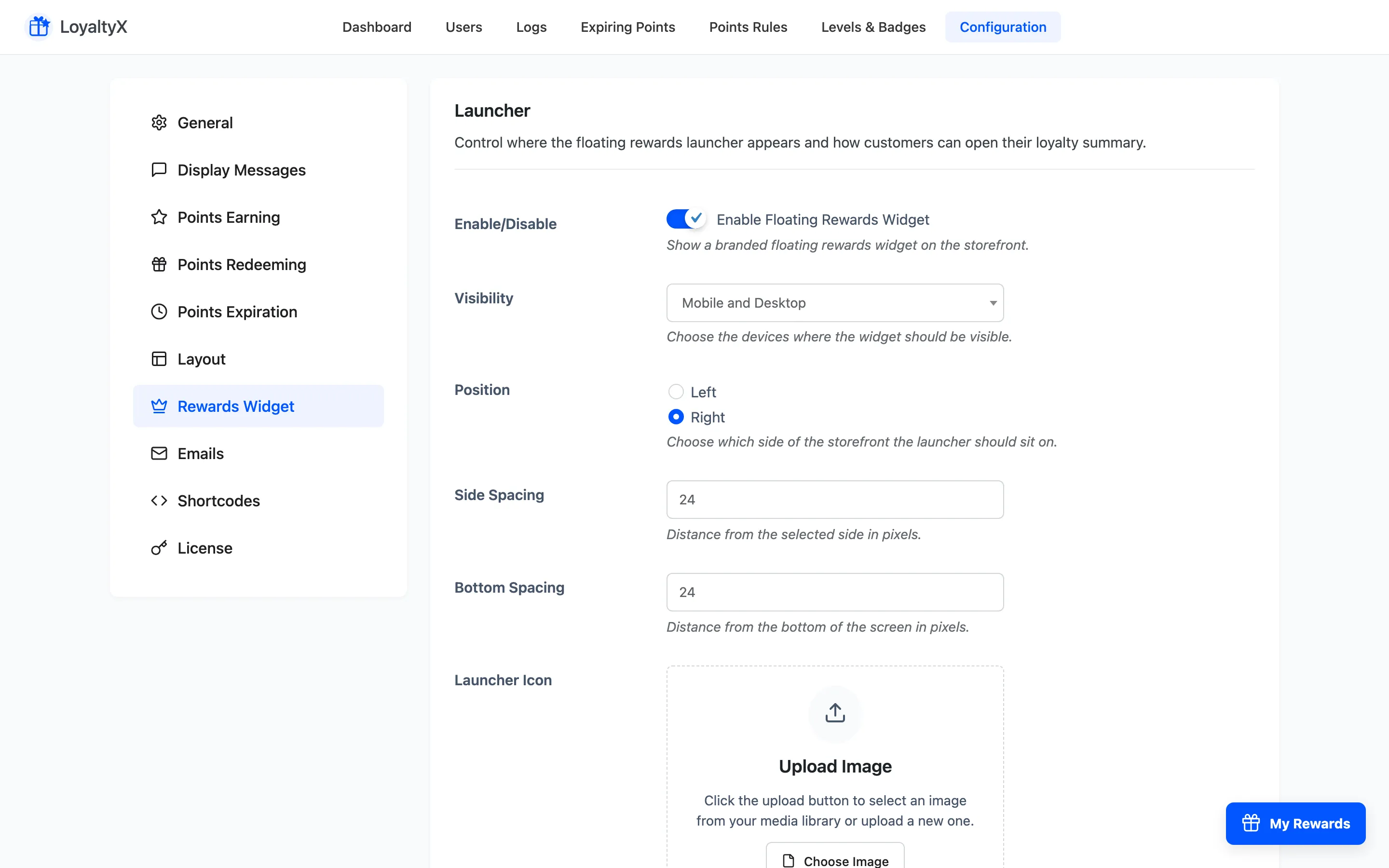Open Emails section

[259, 453]
